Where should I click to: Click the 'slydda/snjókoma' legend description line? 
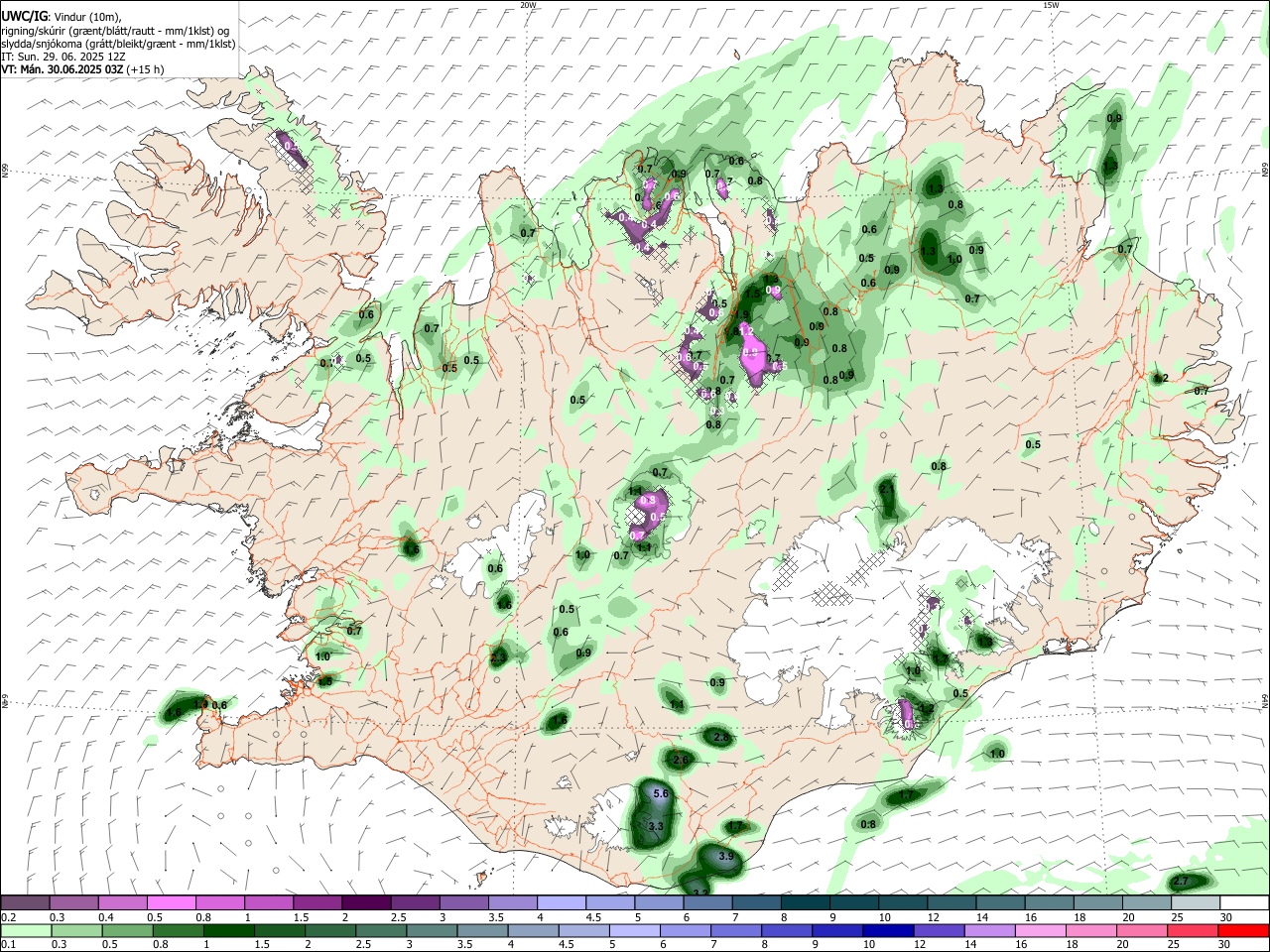tap(118, 44)
